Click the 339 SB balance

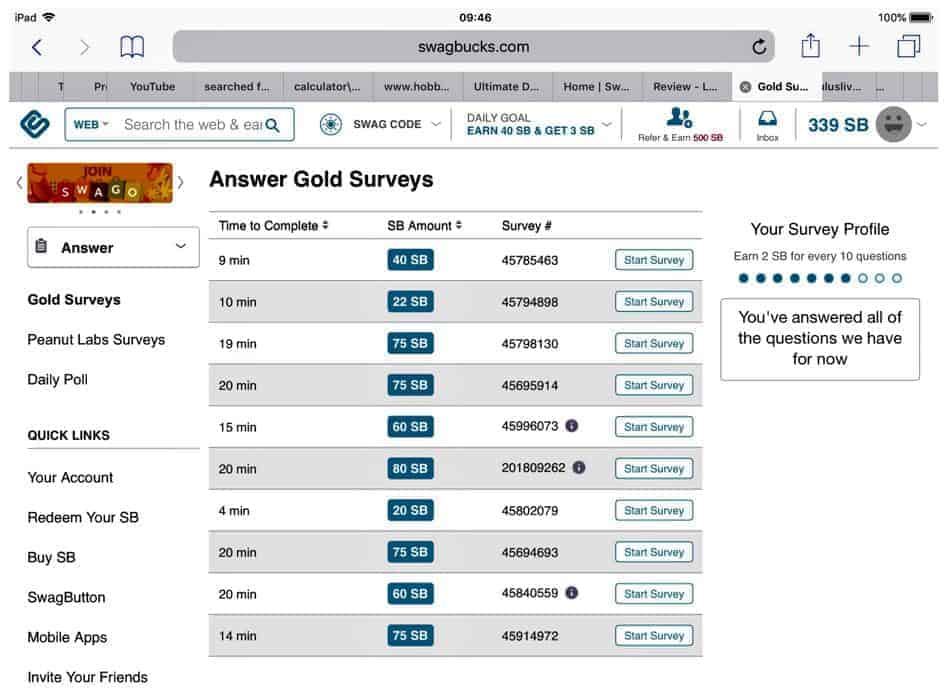click(x=838, y=125)
